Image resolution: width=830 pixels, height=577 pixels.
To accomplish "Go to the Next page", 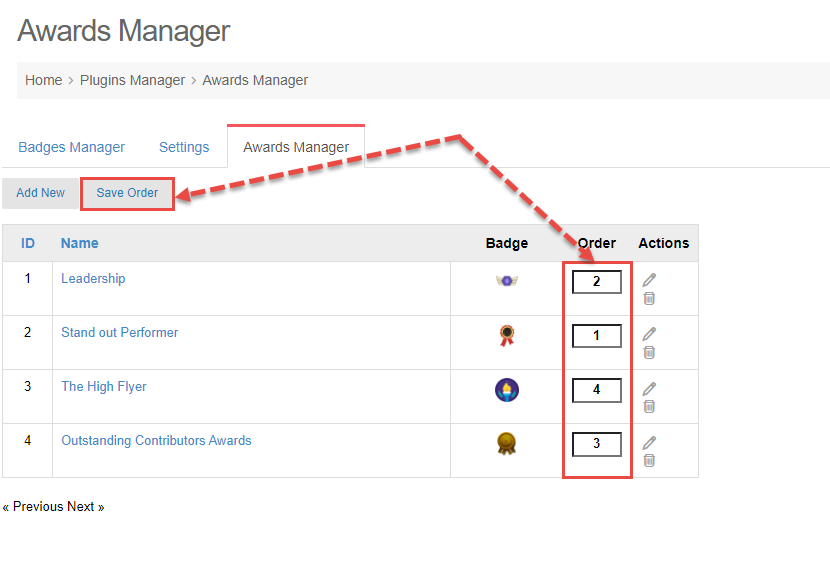I will click(x=86, y=507).
